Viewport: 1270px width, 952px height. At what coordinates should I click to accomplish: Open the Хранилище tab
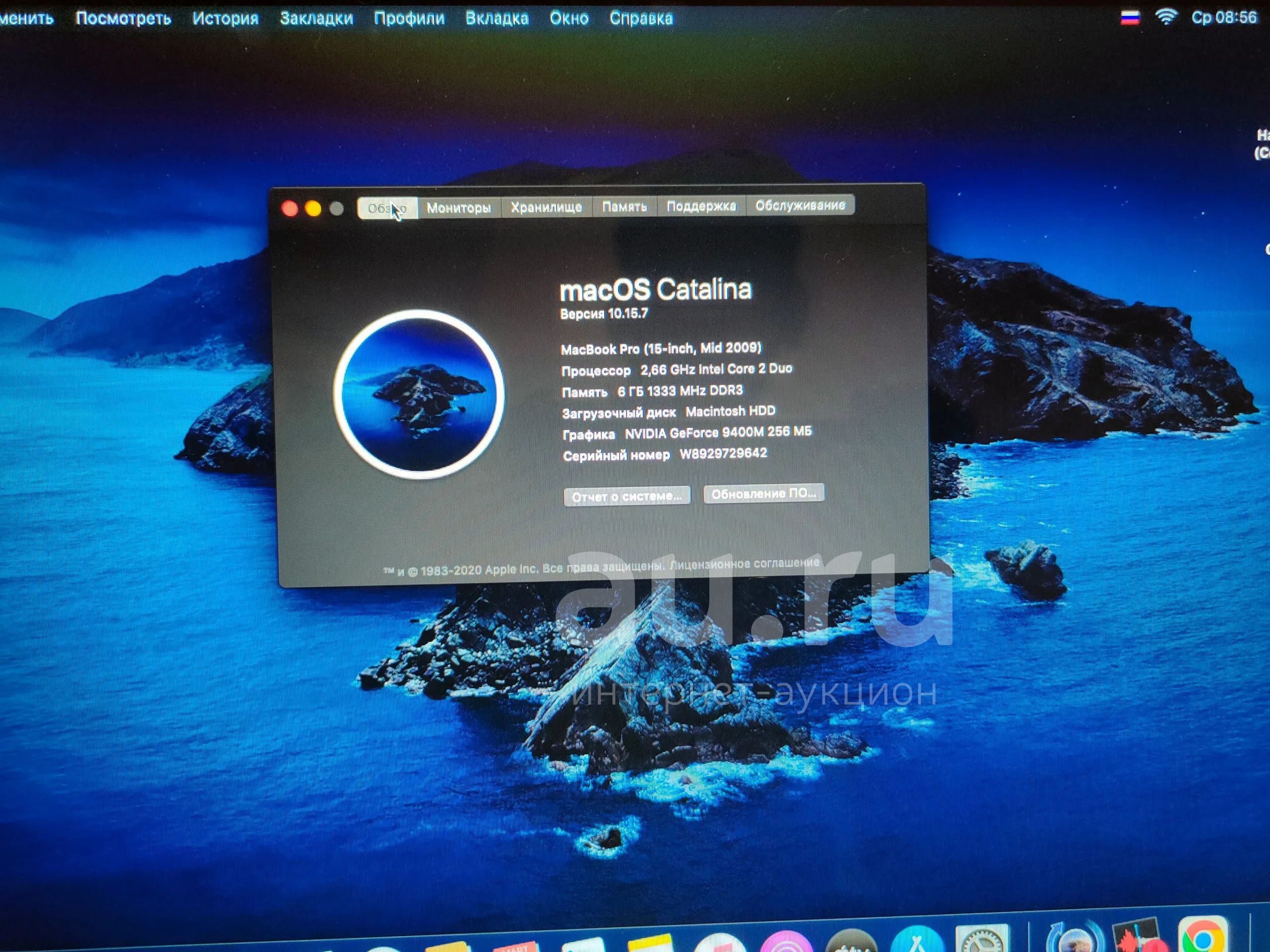click(x=547, y=207)
